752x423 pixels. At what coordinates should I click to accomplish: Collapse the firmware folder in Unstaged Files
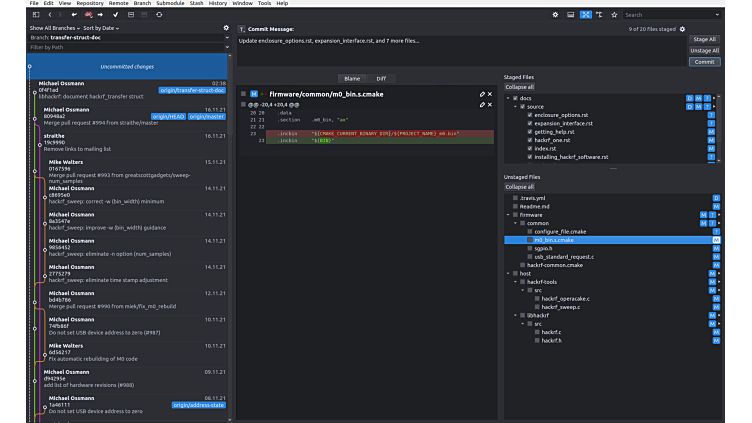pos(508,215)
